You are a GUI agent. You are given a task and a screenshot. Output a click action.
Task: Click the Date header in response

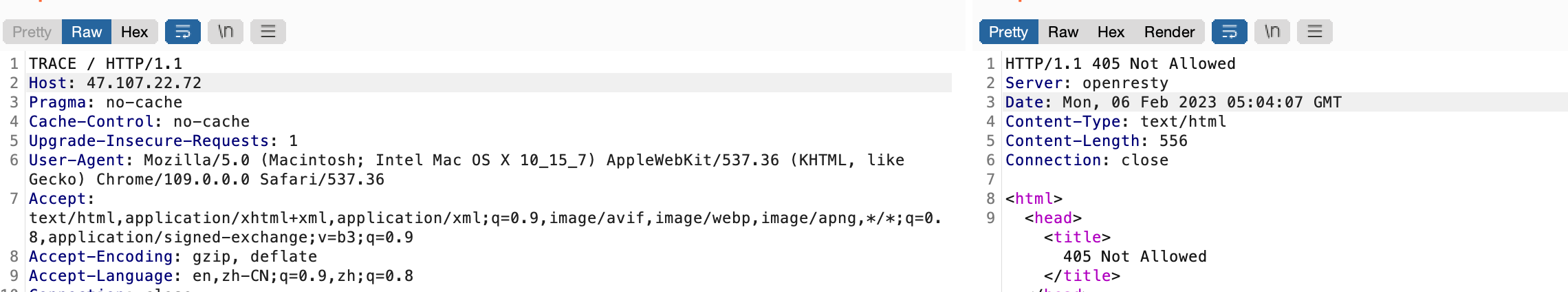click(1173, 103)
